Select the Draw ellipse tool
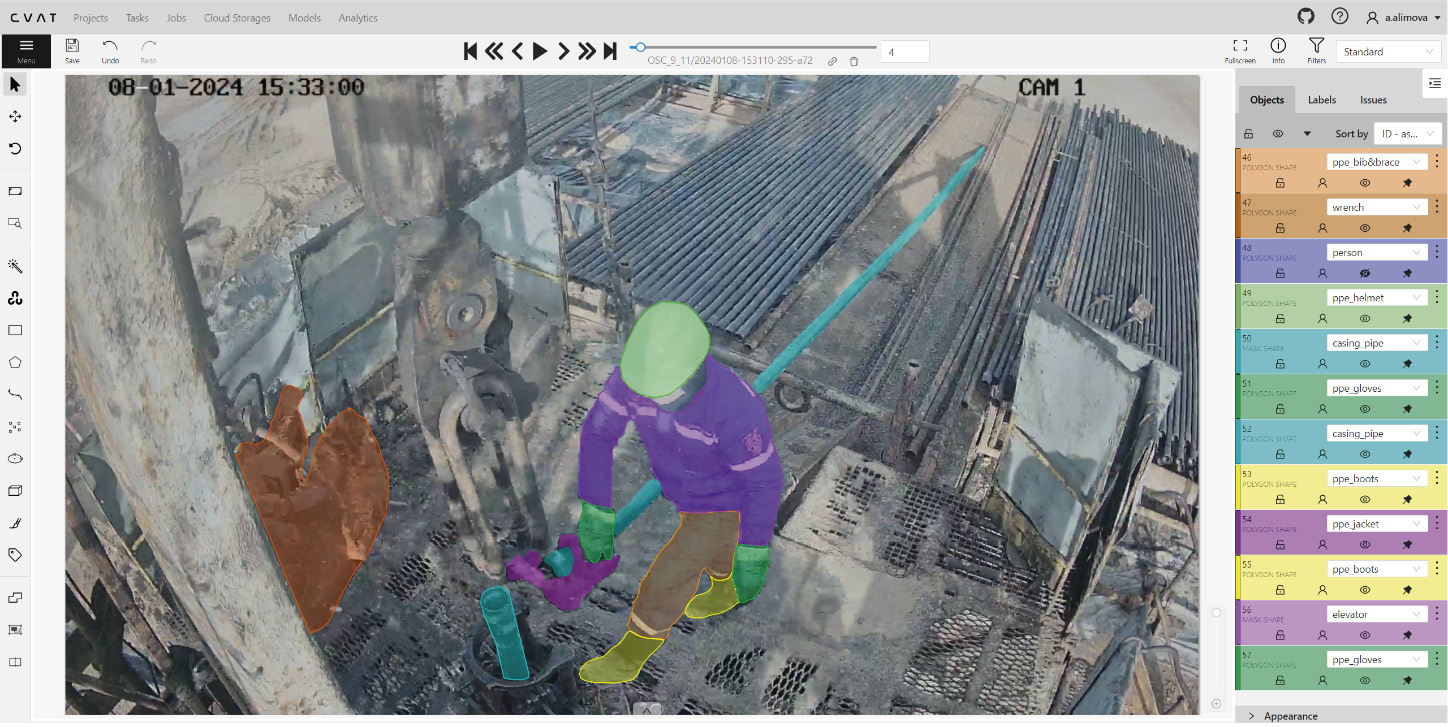This screenshot has height=727, width=1448. click(x=15, y=458)
